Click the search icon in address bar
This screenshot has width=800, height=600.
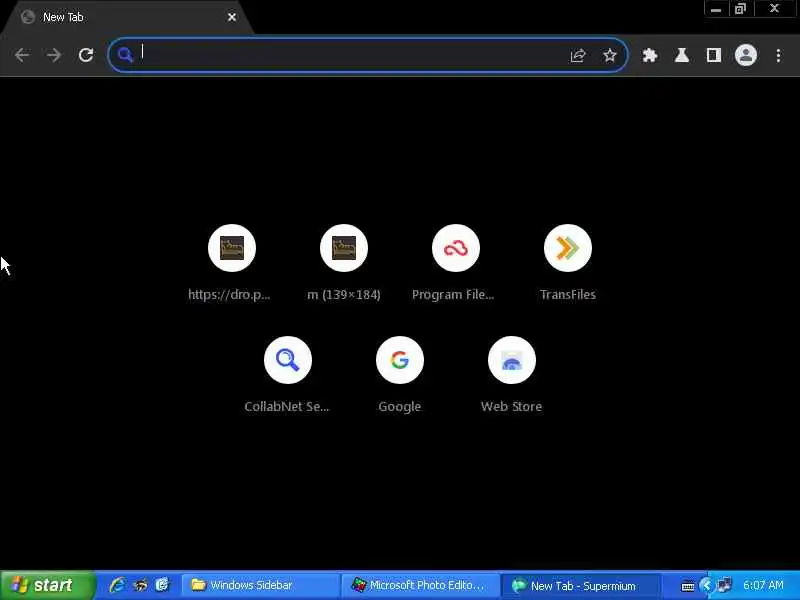(x=125, y=54)
